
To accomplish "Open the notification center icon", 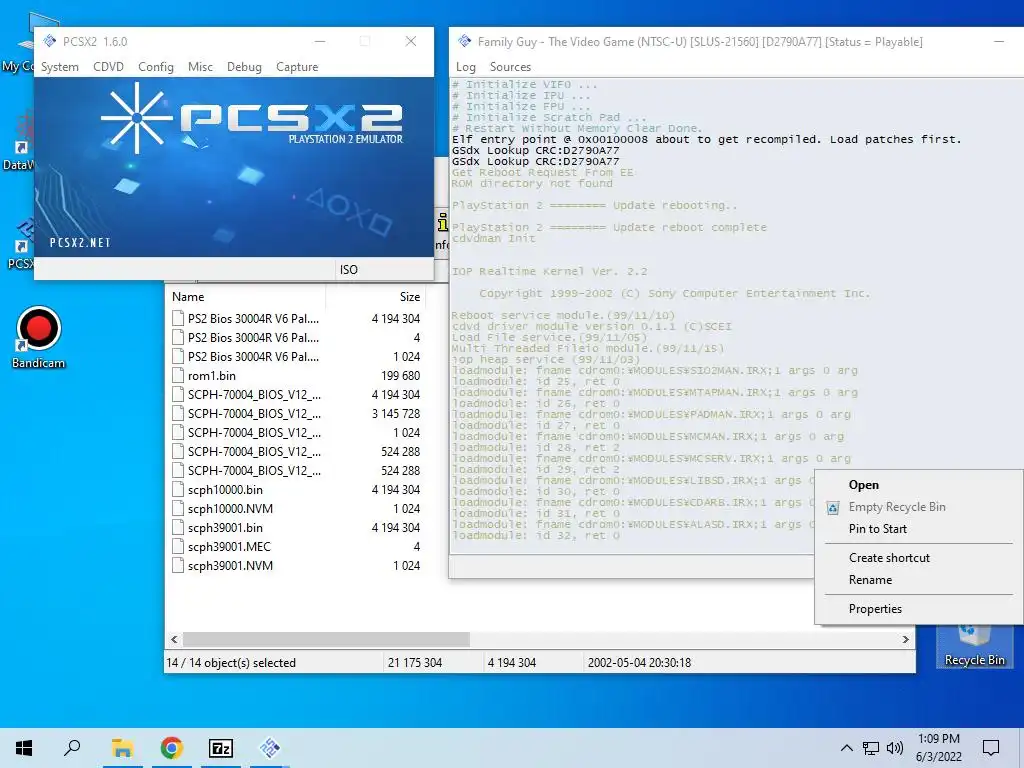I will click(991, 748).
